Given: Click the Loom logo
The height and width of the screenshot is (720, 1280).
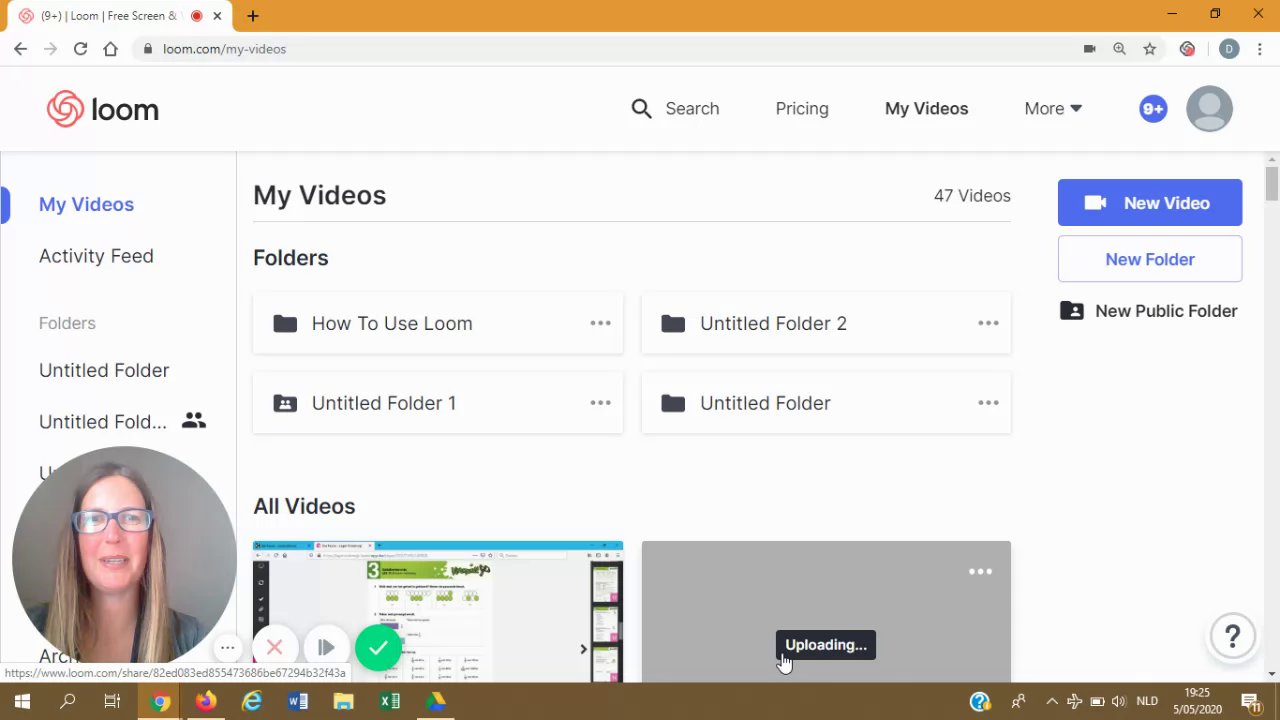Looking at the screenshot, I should click(x=103, y=109).
